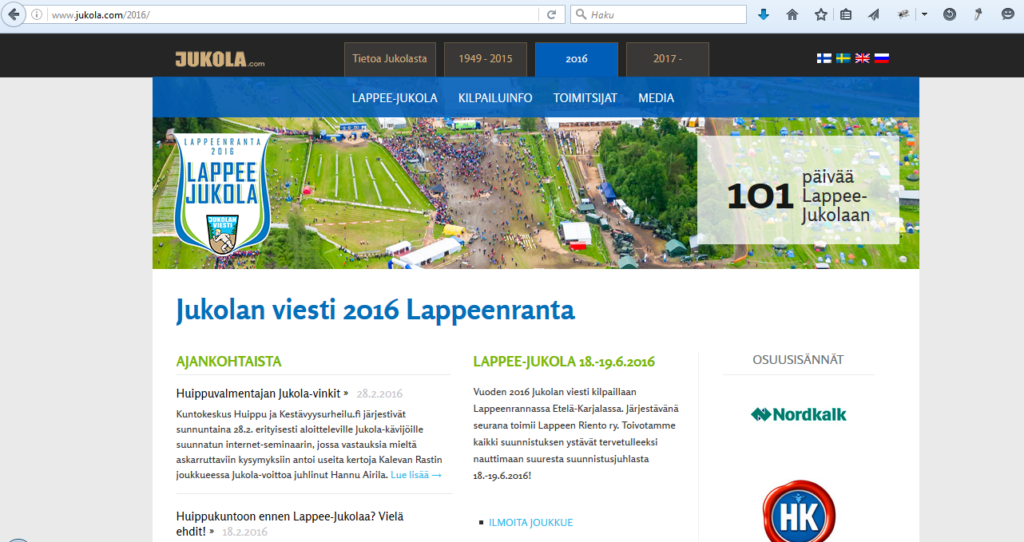1024x542 pixels.
Task: Go to the browser home page icon
Action: click(792, 14)
